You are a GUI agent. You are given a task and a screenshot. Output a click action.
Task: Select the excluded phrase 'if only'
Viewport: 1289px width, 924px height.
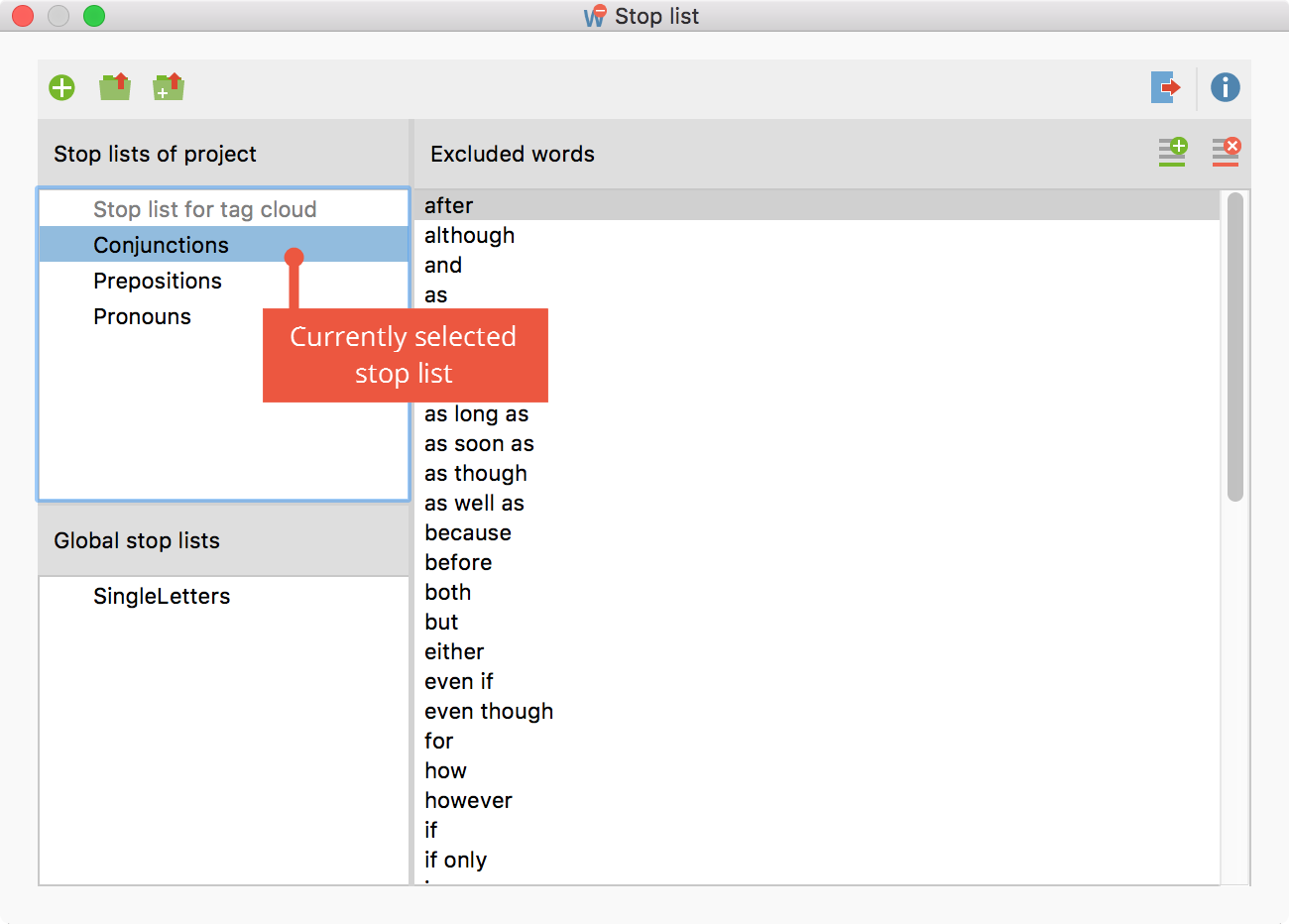(816, 860)
